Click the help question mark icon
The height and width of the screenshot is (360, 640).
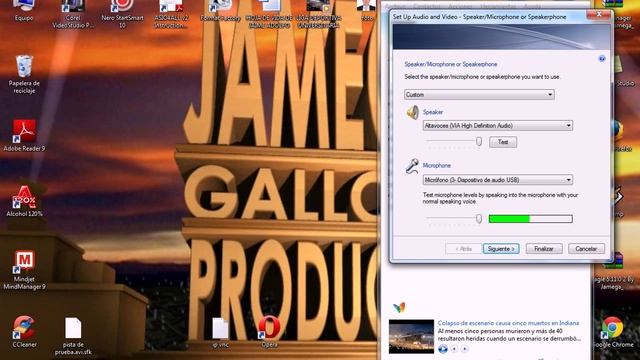602,59
